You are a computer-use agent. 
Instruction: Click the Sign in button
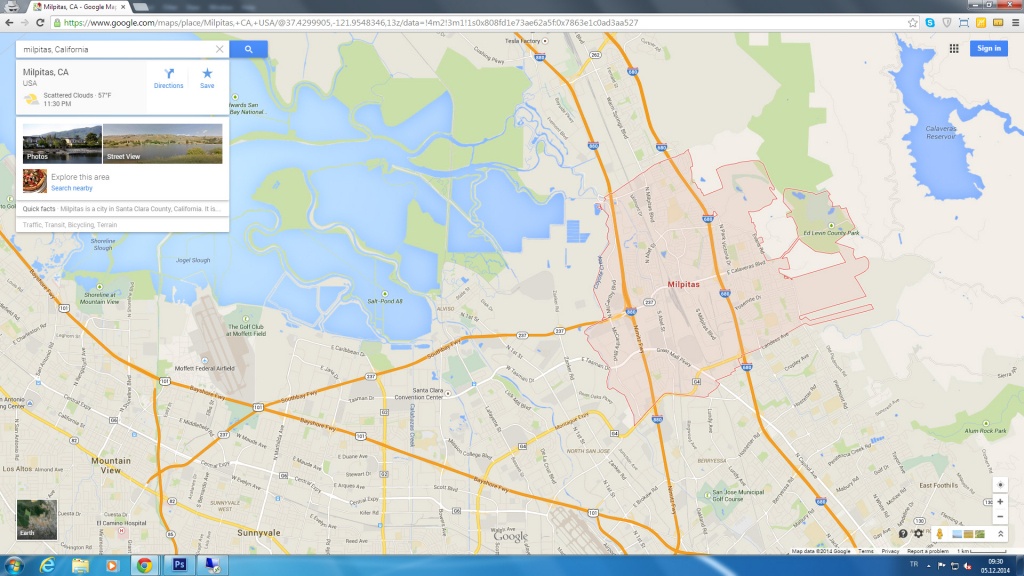(988, 48)
